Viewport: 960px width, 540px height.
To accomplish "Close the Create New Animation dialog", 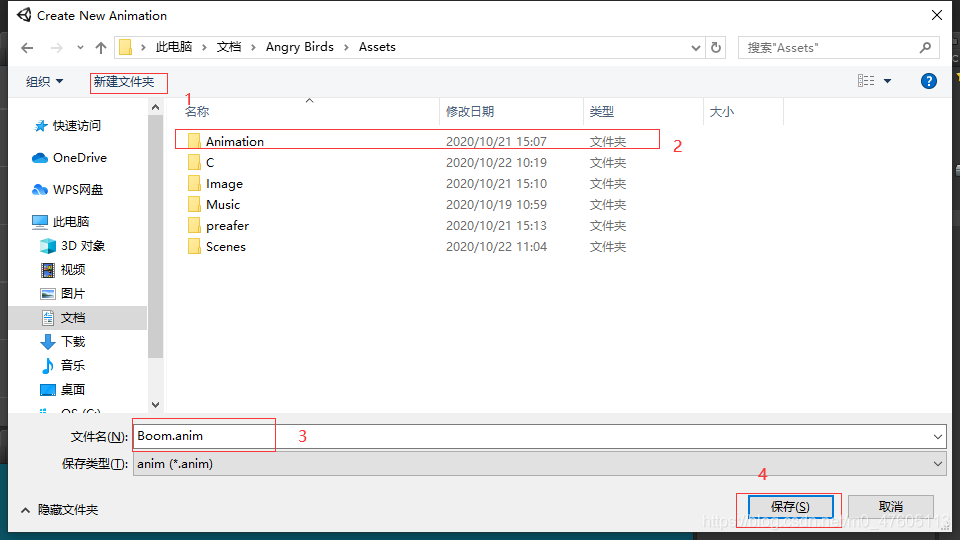I will click(937, 15).
